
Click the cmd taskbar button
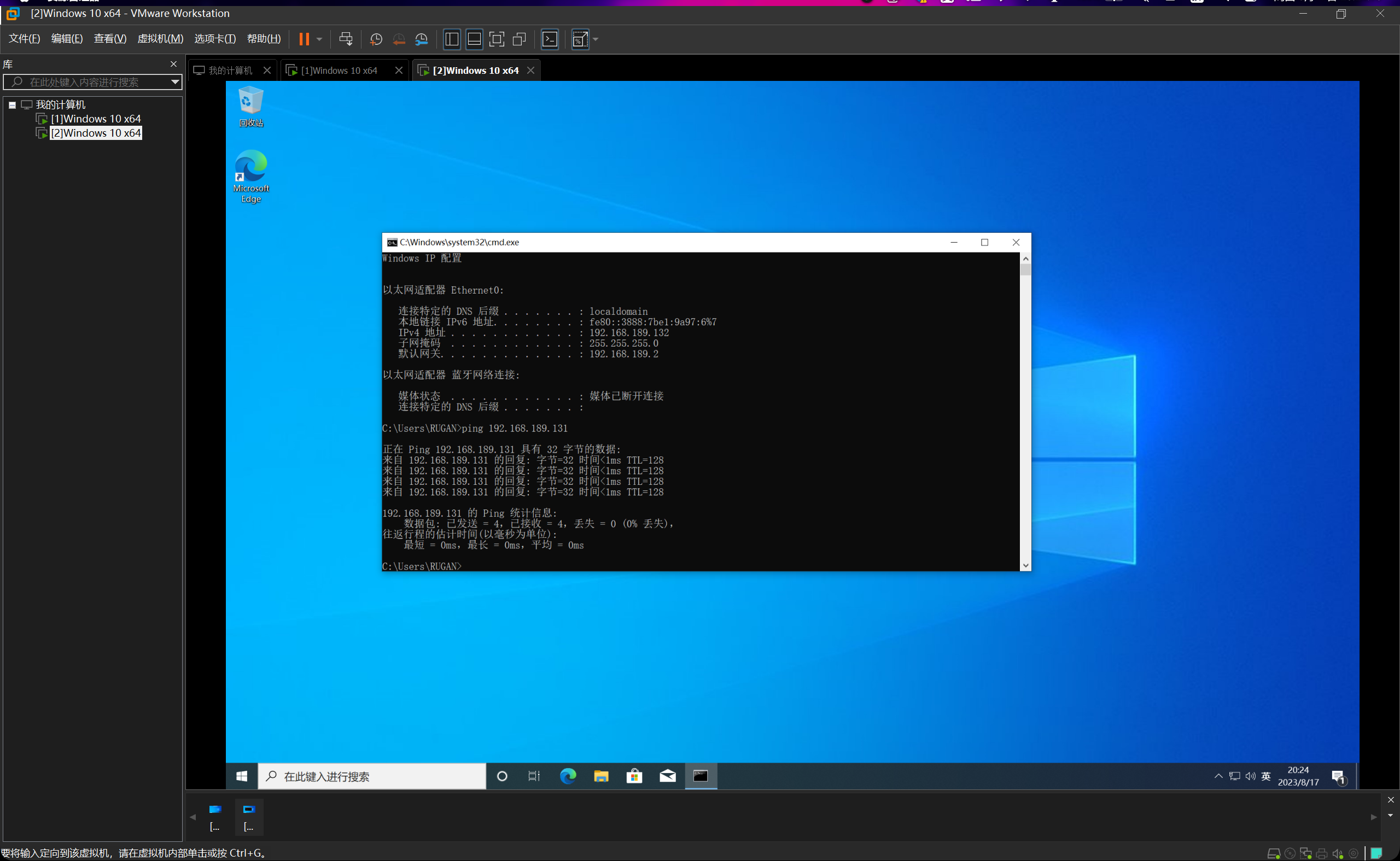(x=701, y=776)
